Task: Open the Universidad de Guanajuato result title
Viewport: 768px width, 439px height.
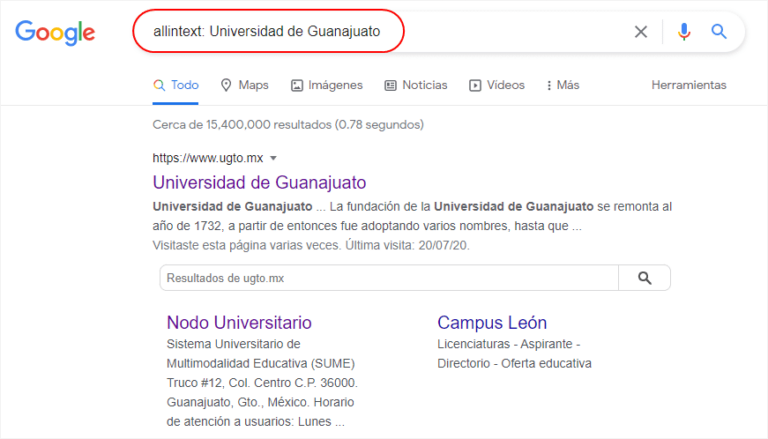Action: (259, 183)
